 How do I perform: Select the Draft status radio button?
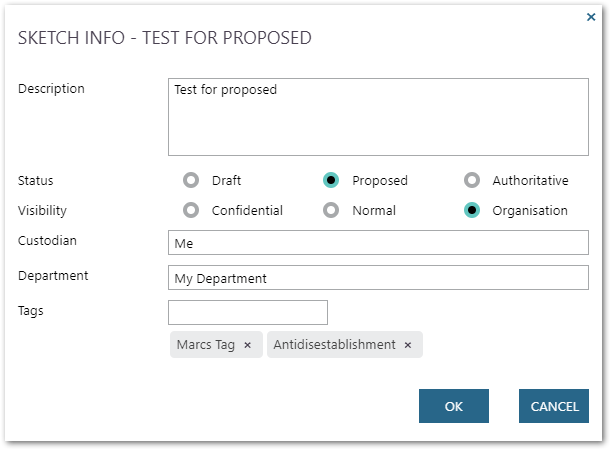191,180
